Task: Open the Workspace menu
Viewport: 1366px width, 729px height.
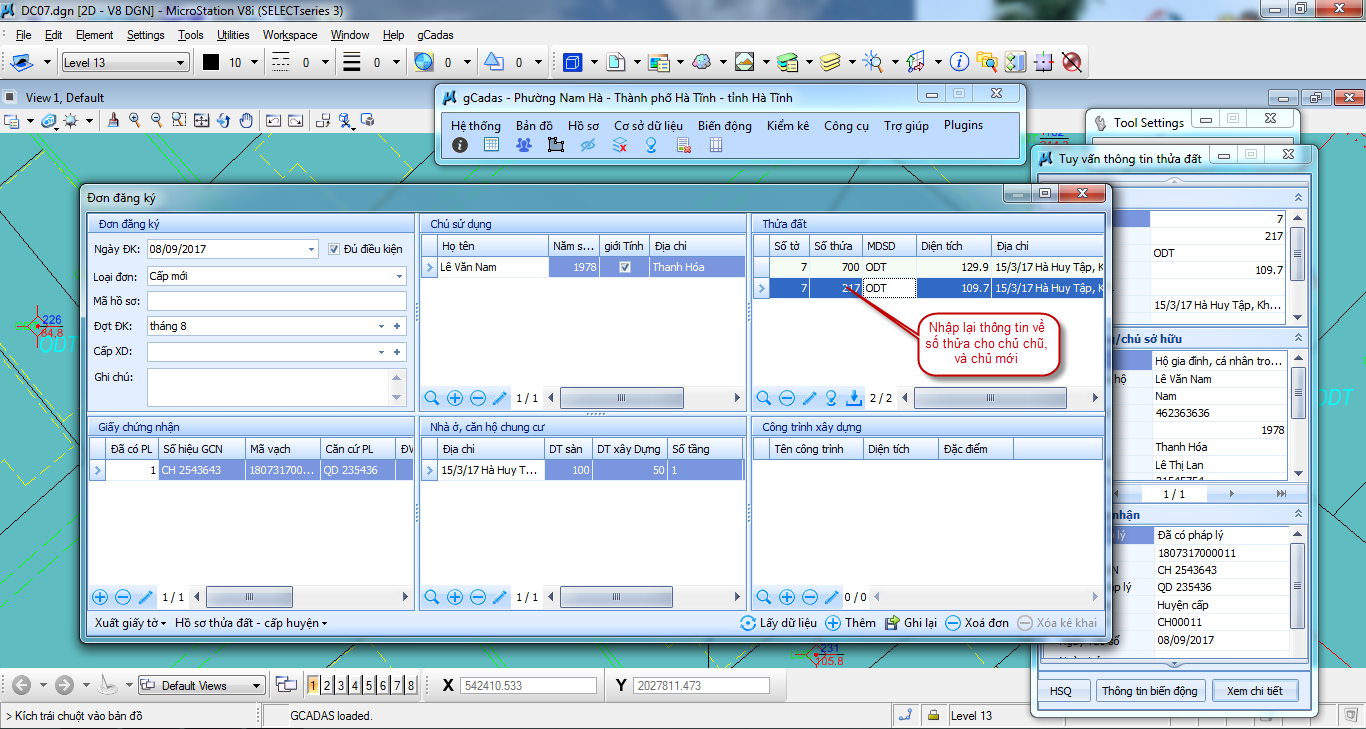Action: [289, 35]
